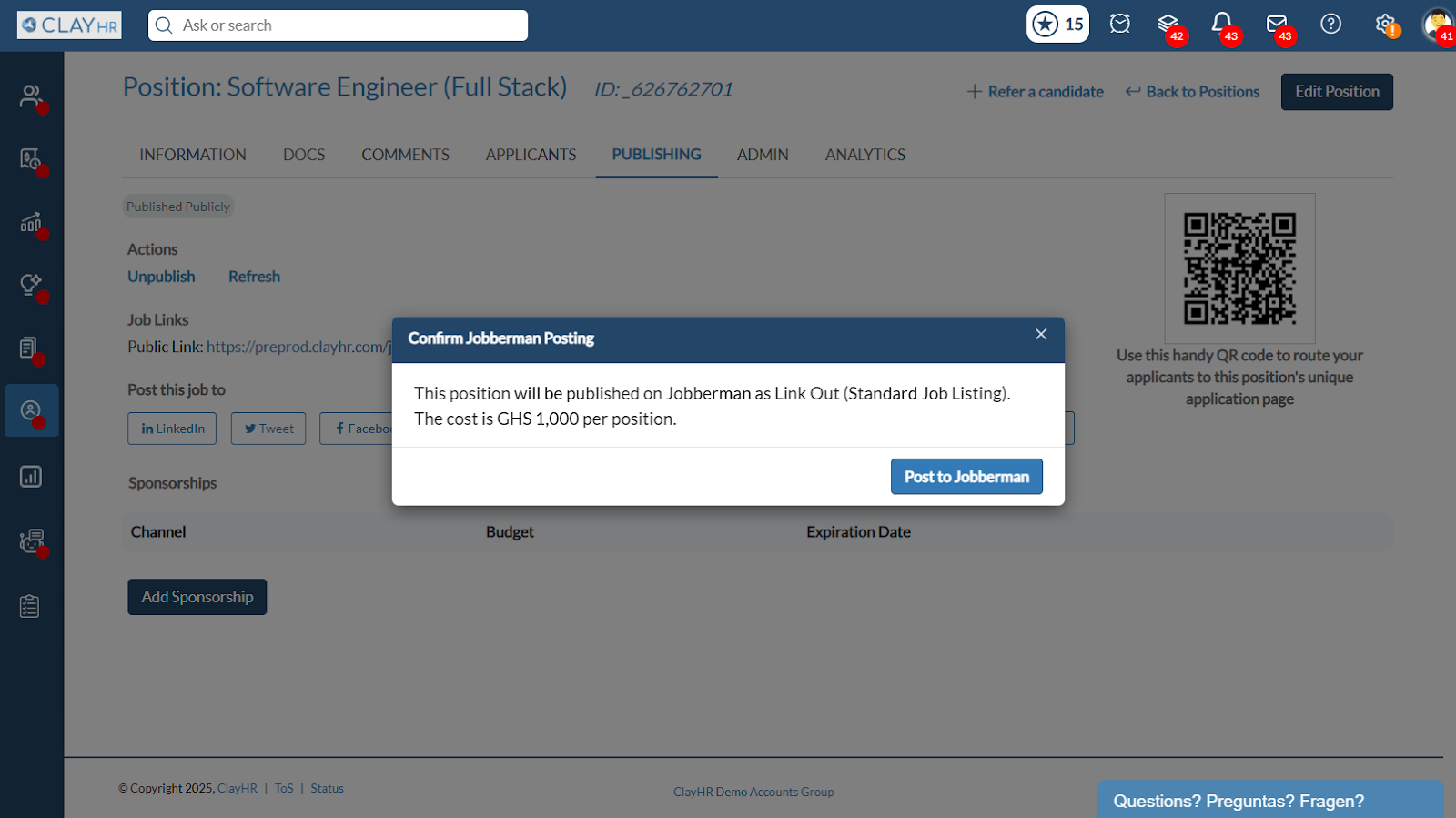Open the bar chart reports sidebar icon

31,476
